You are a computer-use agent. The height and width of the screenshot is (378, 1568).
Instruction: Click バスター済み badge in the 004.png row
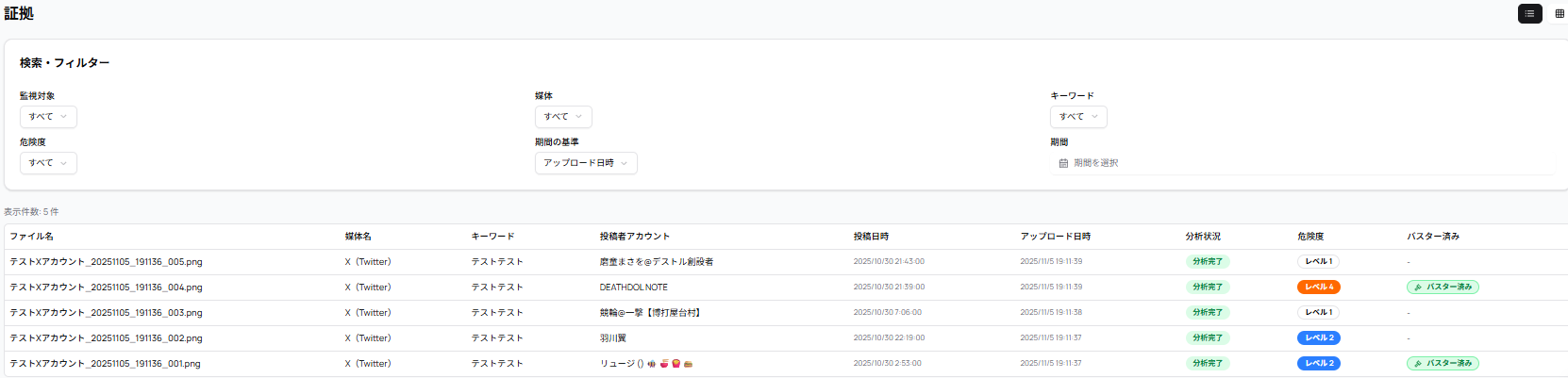pyautogui.click(x=1443, y=288)
